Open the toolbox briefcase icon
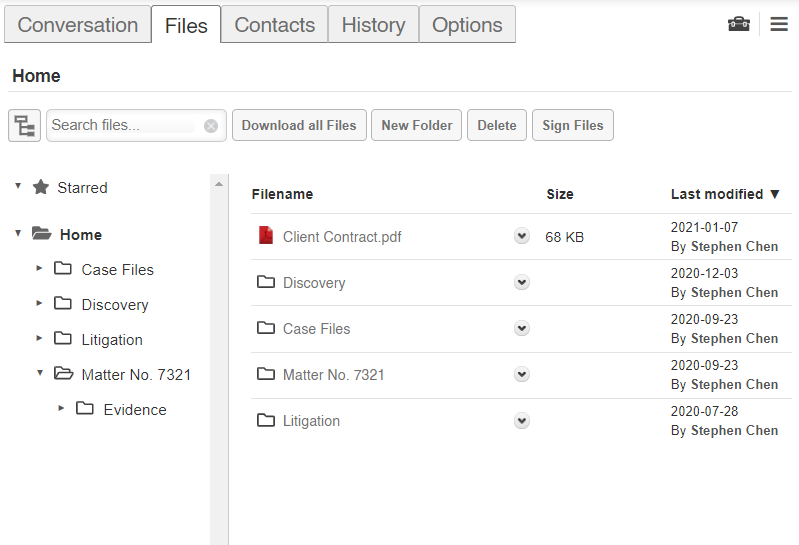 coord(738,24)
